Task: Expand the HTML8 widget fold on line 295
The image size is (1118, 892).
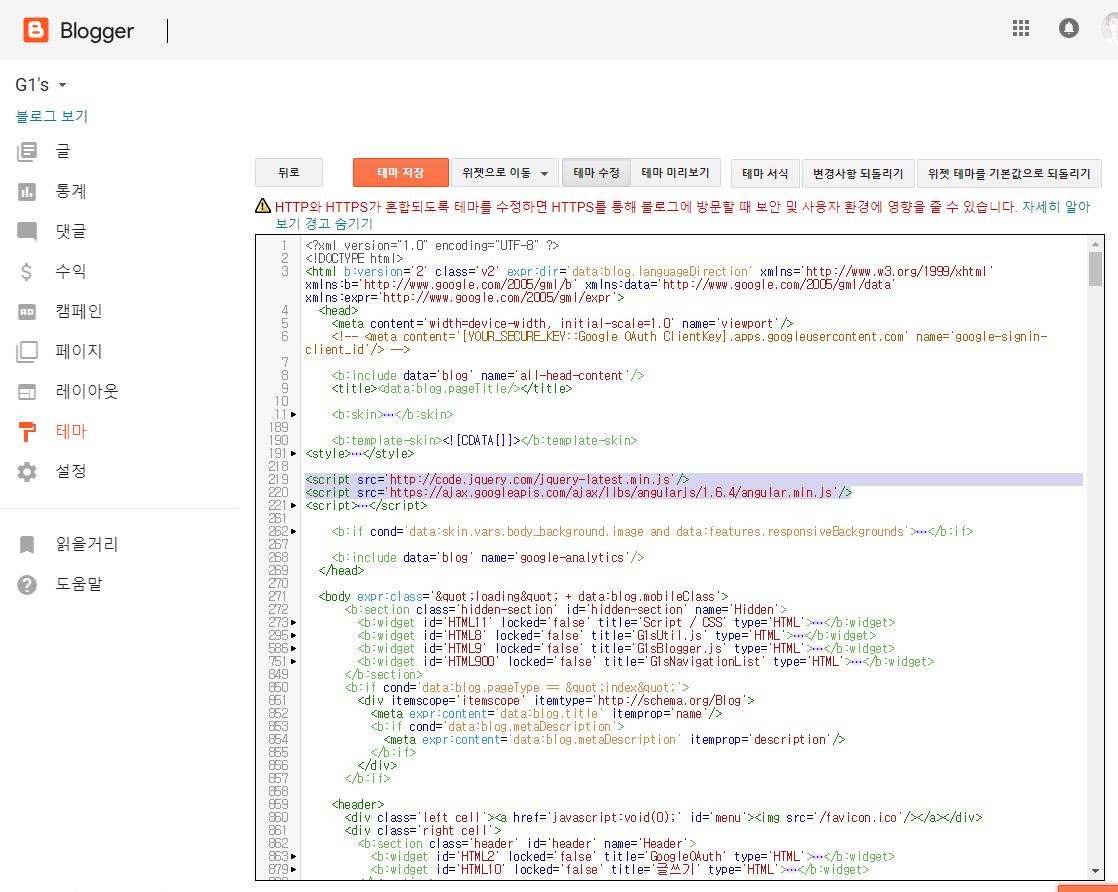Action: coord(294,635)
